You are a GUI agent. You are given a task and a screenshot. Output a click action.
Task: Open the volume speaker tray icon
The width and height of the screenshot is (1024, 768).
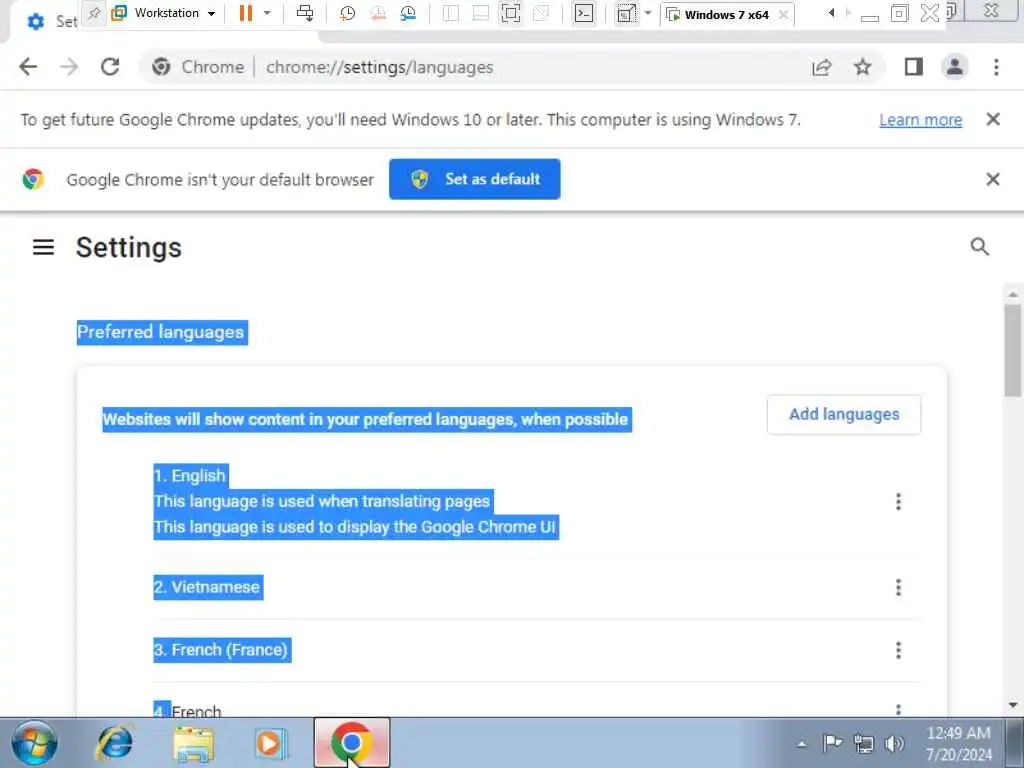[895, 743]
